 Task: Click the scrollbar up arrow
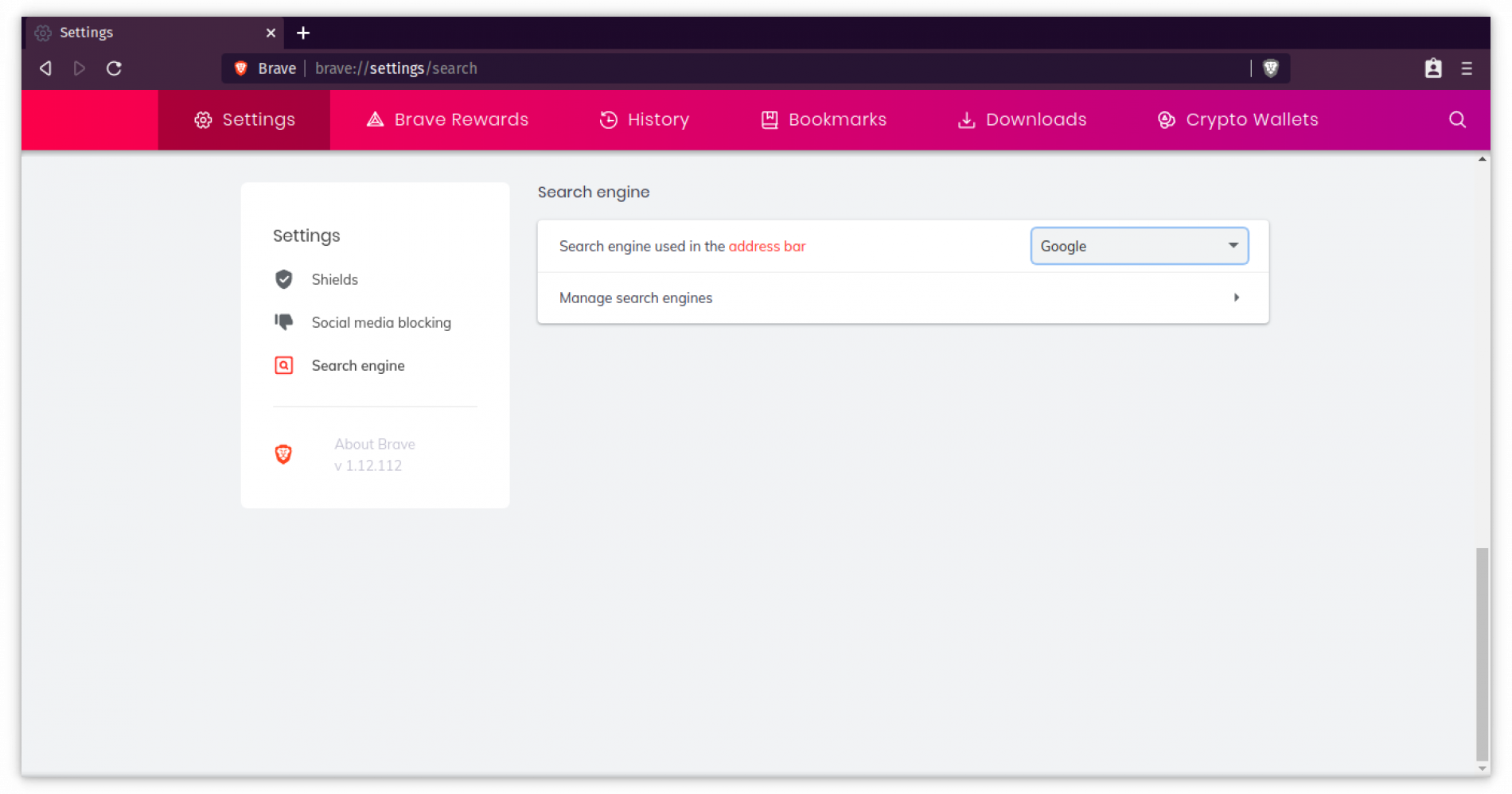[x=1482, y=159]
